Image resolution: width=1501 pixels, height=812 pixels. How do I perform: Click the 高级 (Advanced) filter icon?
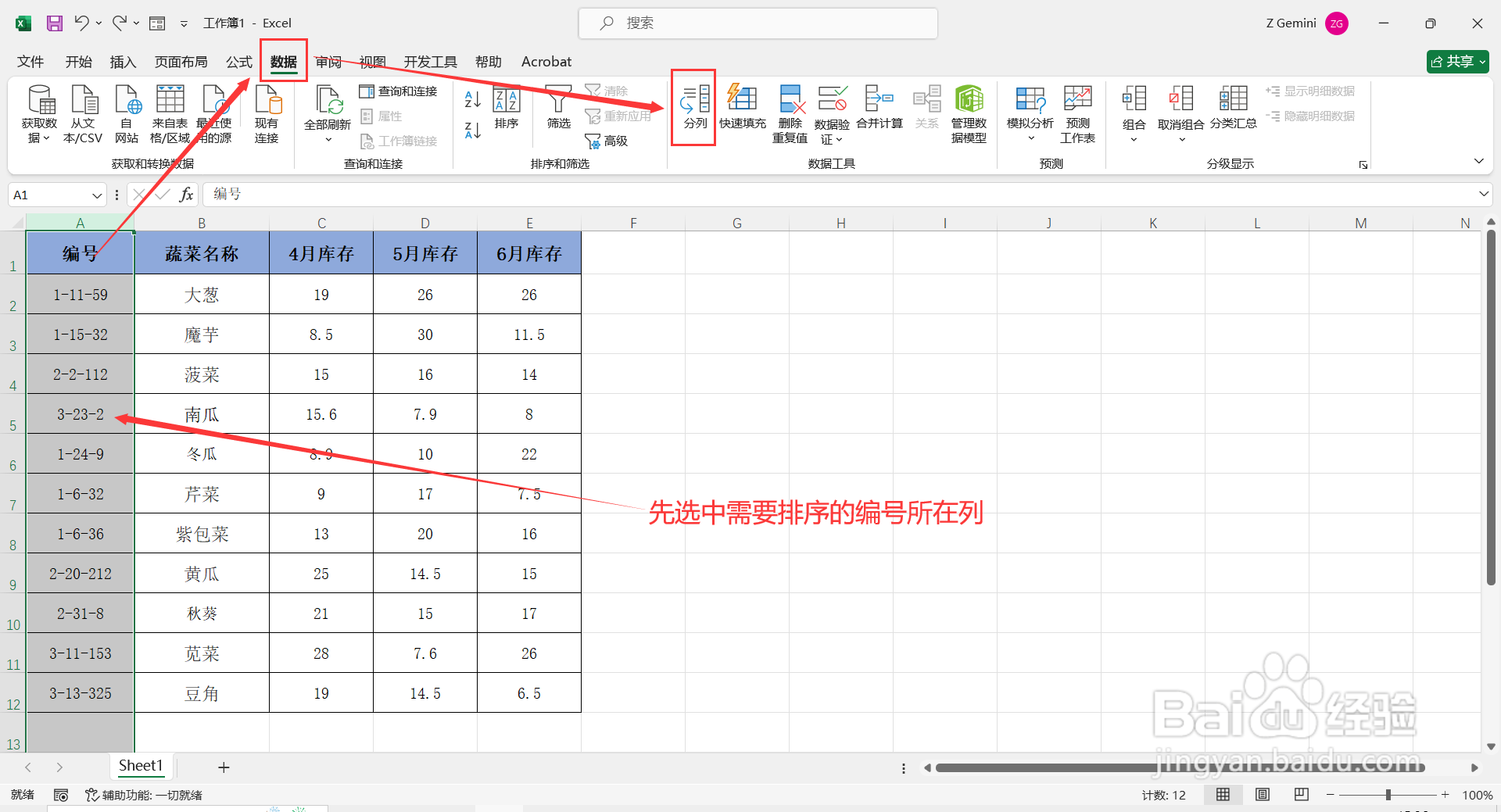point(607,141)
